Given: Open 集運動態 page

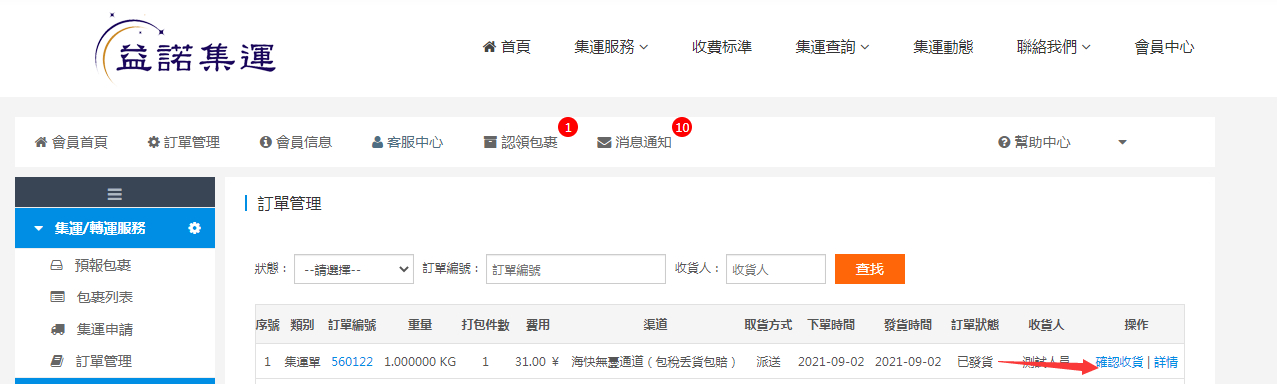Looking at the screenshot, I should tap(943, 47).
